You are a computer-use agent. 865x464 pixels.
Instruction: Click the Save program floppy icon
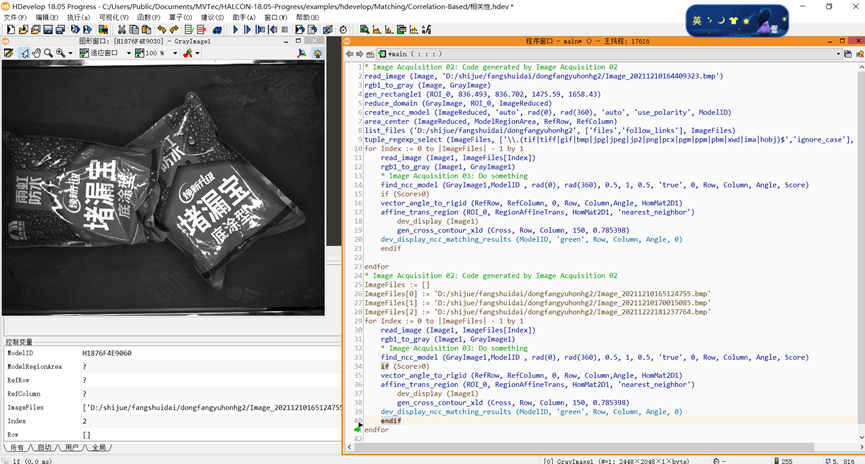[x=47, y=30]
